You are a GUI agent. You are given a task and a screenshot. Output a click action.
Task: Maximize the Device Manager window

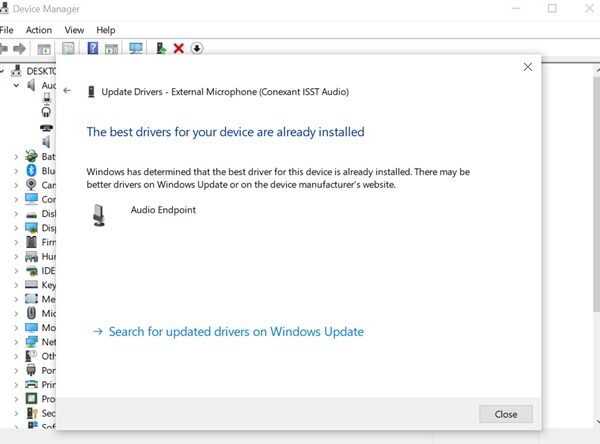552,8
